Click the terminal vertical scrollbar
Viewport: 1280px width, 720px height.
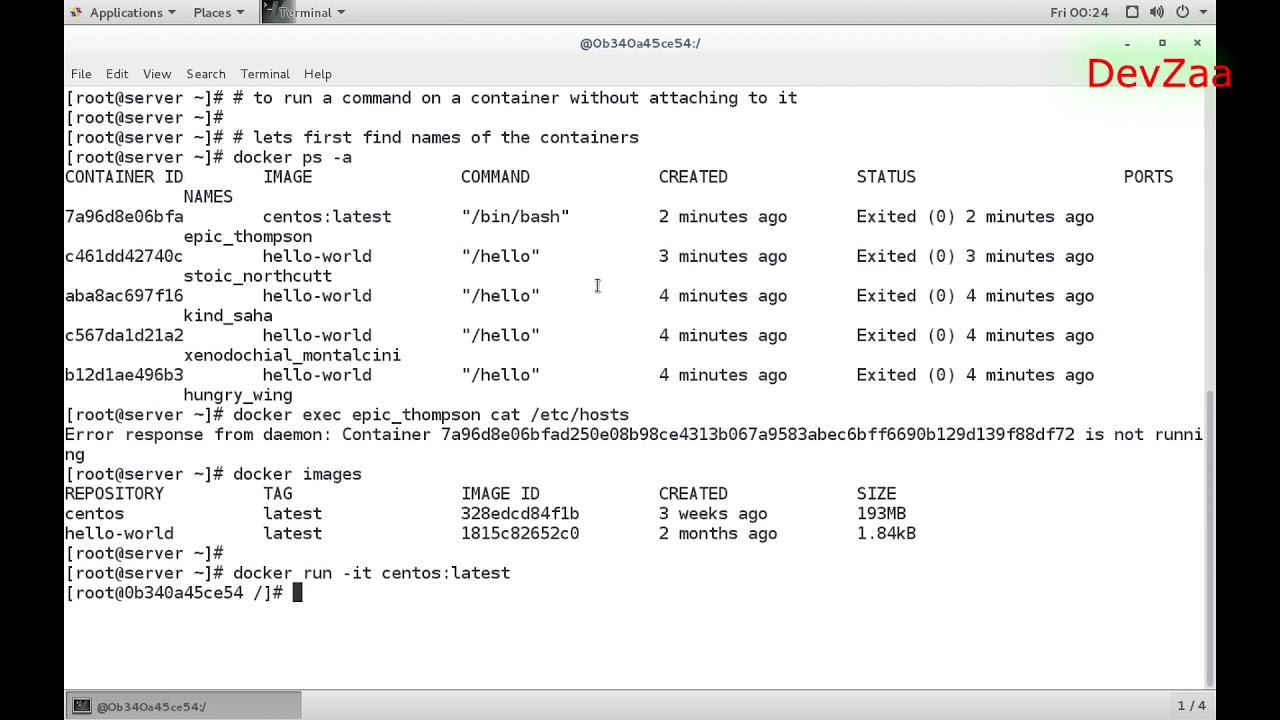(1209, 536)
